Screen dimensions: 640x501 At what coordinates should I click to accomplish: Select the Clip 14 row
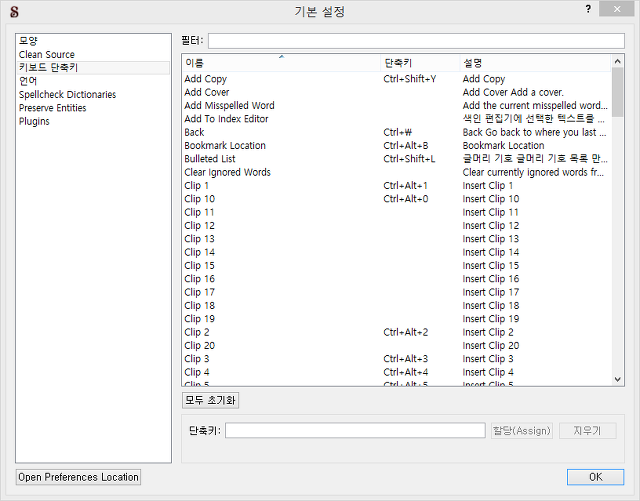[396, 252]
